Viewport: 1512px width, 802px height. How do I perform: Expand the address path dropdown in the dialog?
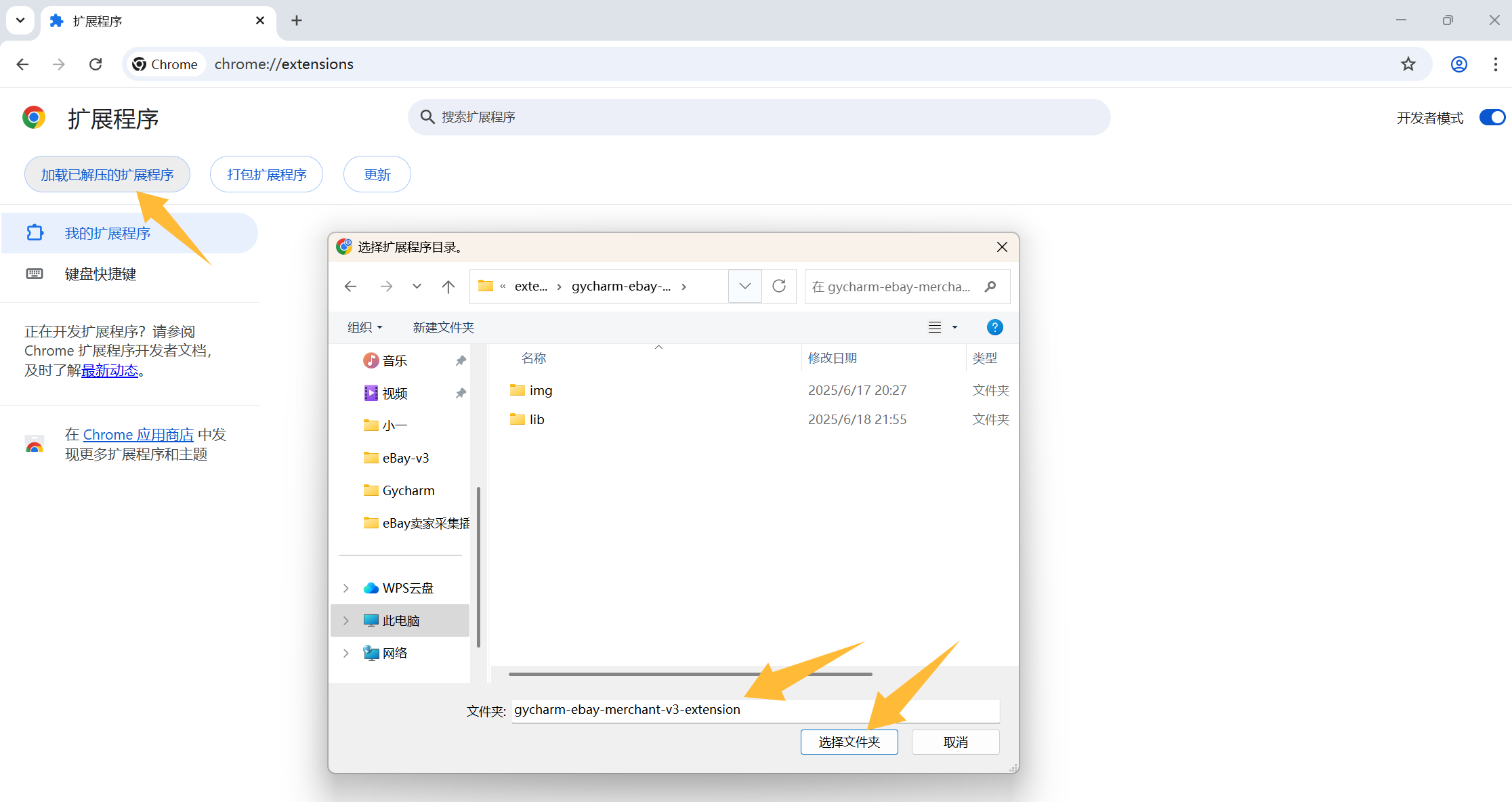tap(744, 286)
